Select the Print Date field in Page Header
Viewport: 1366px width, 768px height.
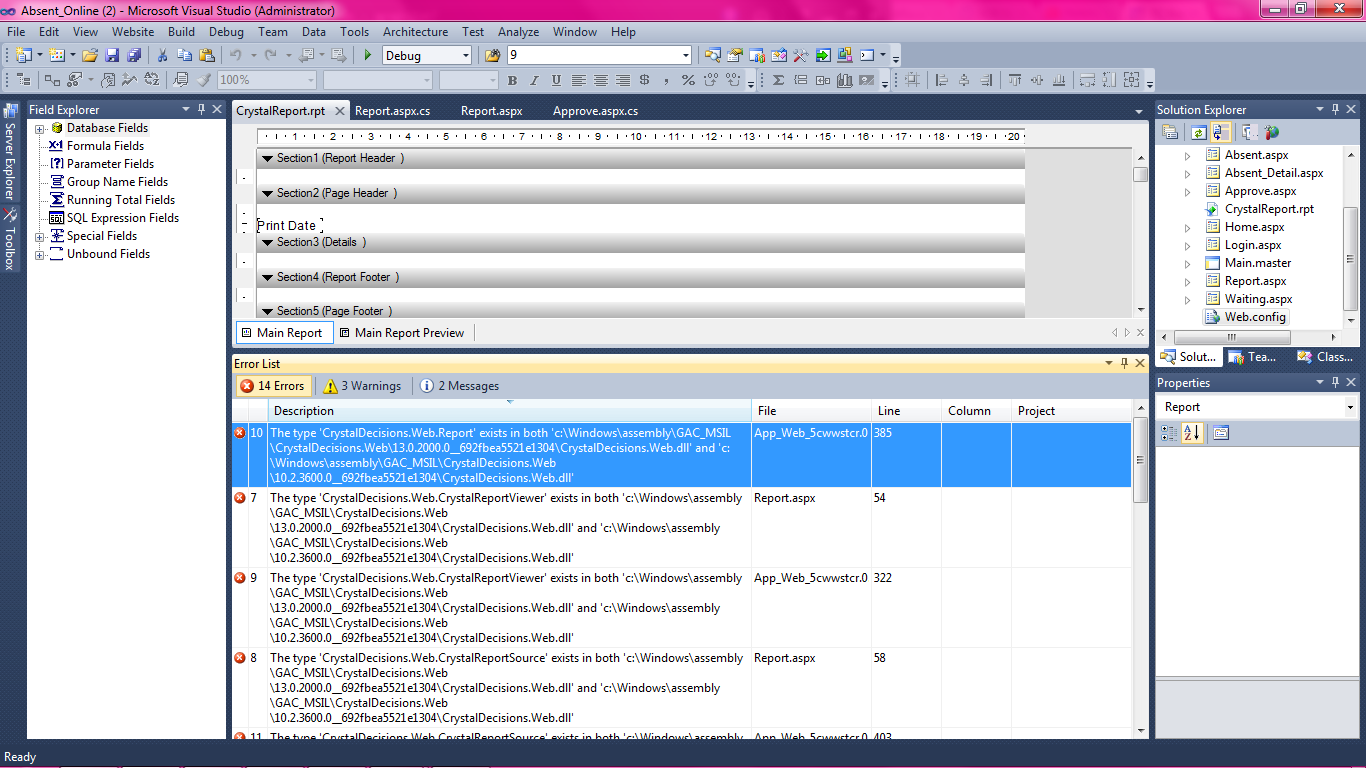tap(290, 226)
